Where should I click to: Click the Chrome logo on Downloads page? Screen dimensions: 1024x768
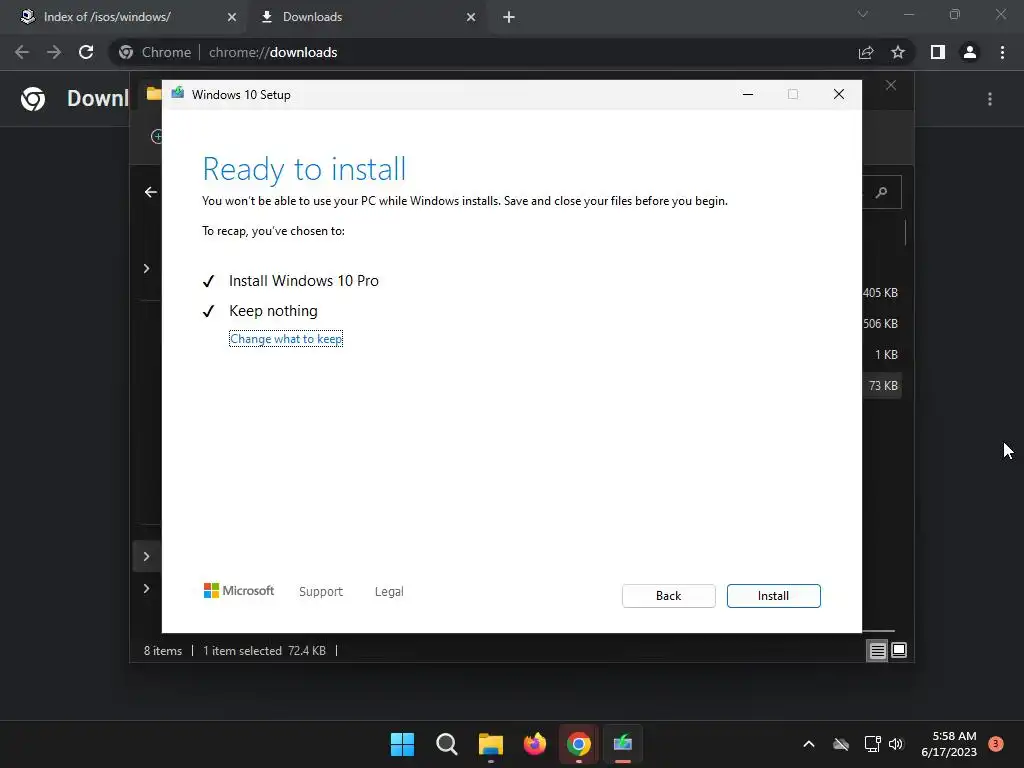click(x=33, y=99)
